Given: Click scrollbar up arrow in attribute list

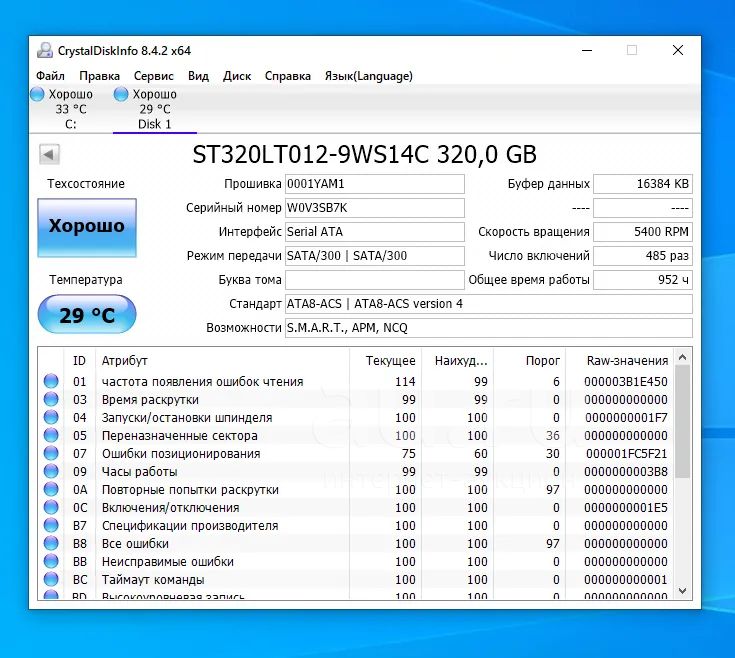Looking at the screenshot, I should tap(682, 357).
